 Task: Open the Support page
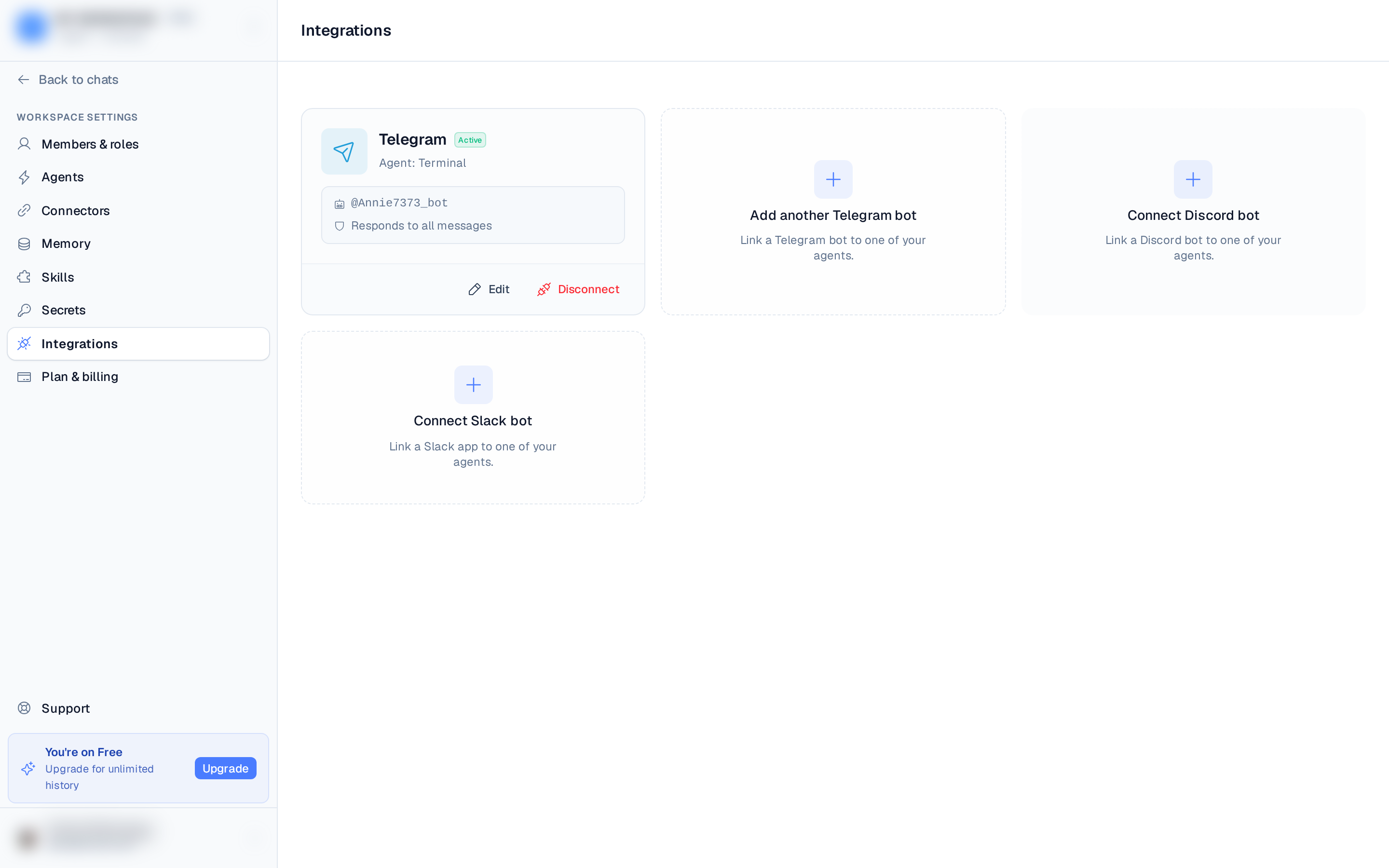138,708
